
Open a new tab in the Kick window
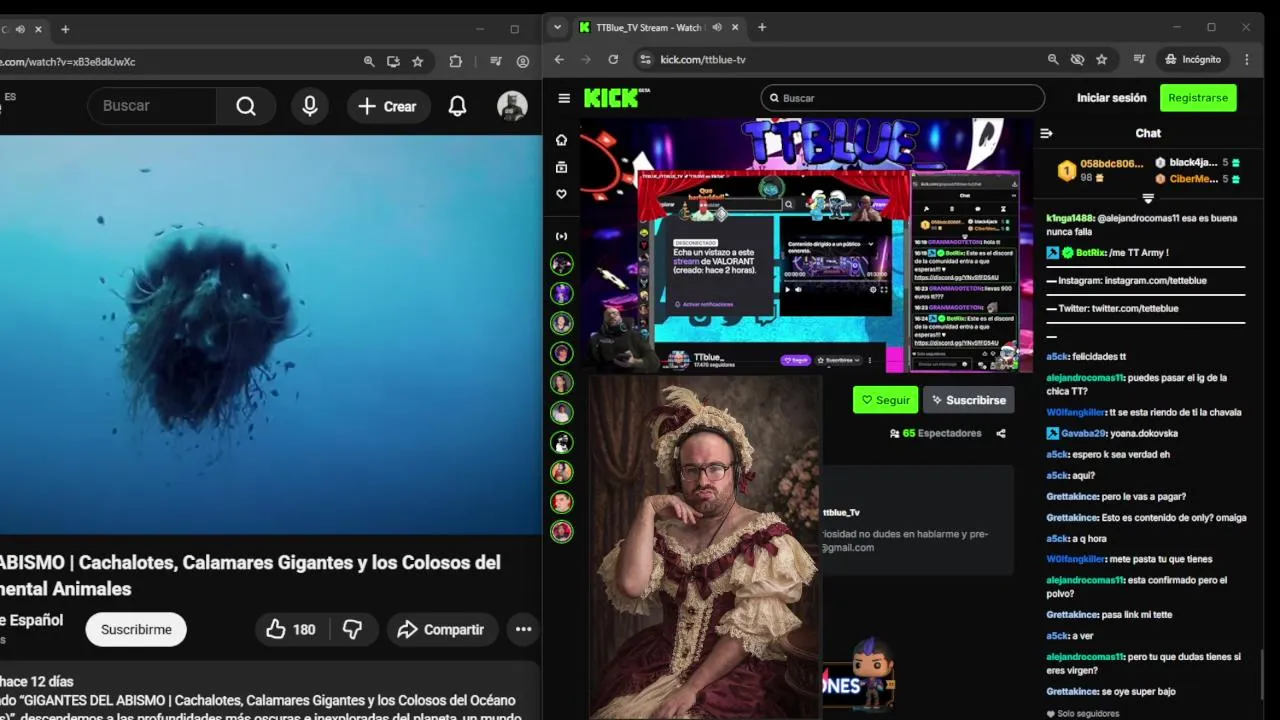pyautogui.click(x=762, y=28)
